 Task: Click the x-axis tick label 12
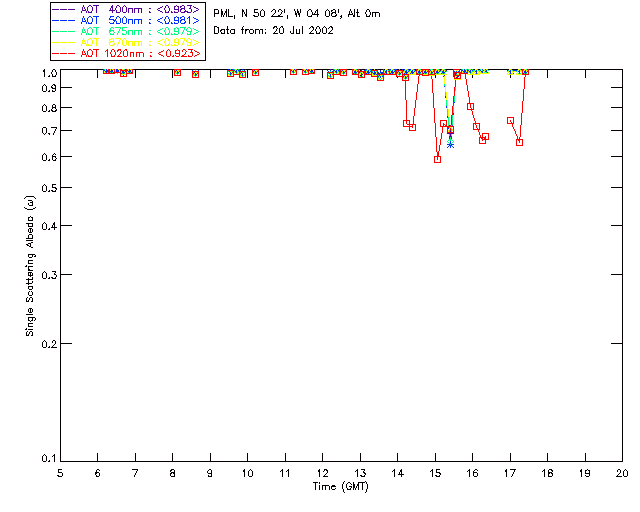coord(322,473)
